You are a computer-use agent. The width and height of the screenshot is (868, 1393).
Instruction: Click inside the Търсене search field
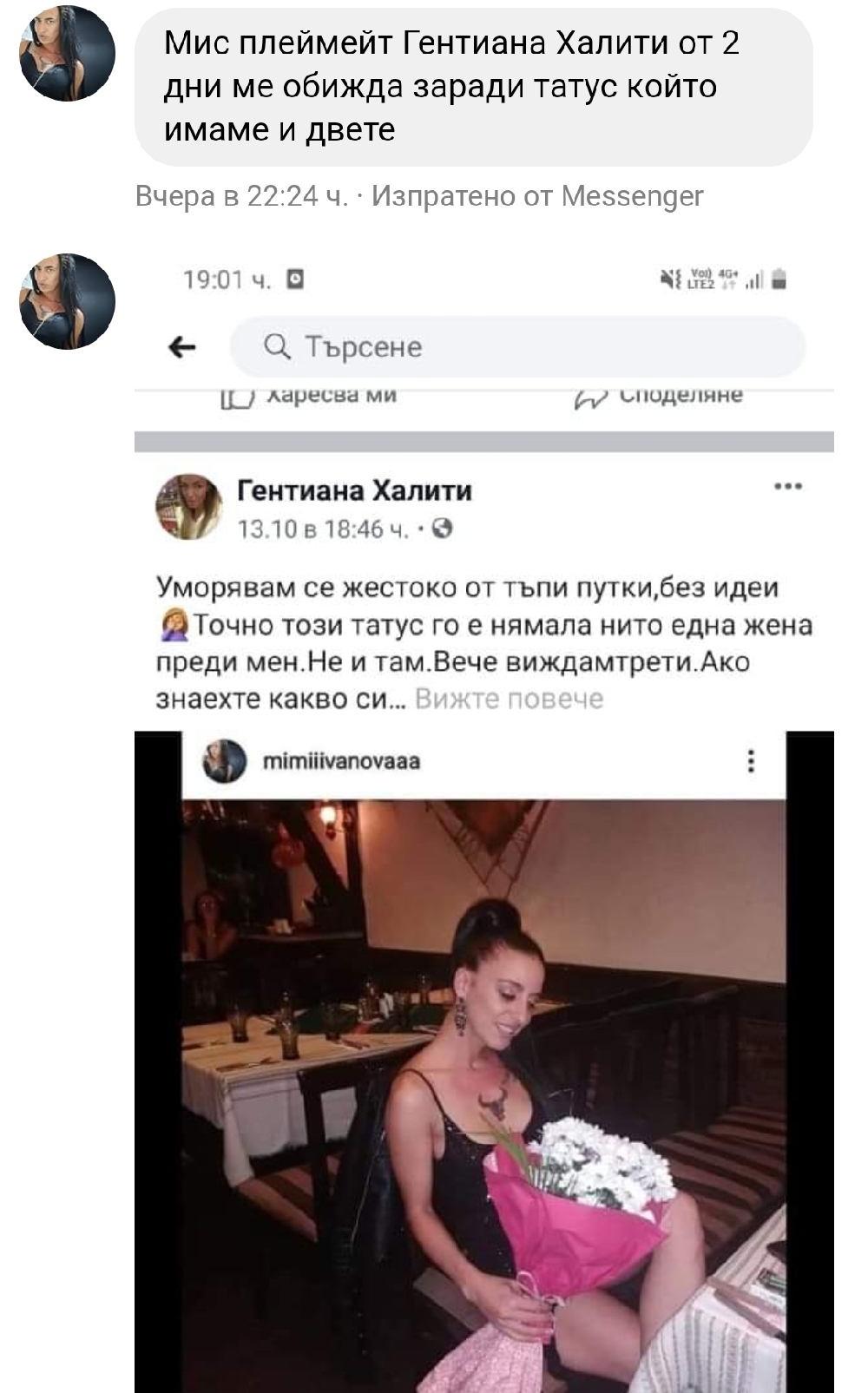pyautogui.click(x=517, y=346)
